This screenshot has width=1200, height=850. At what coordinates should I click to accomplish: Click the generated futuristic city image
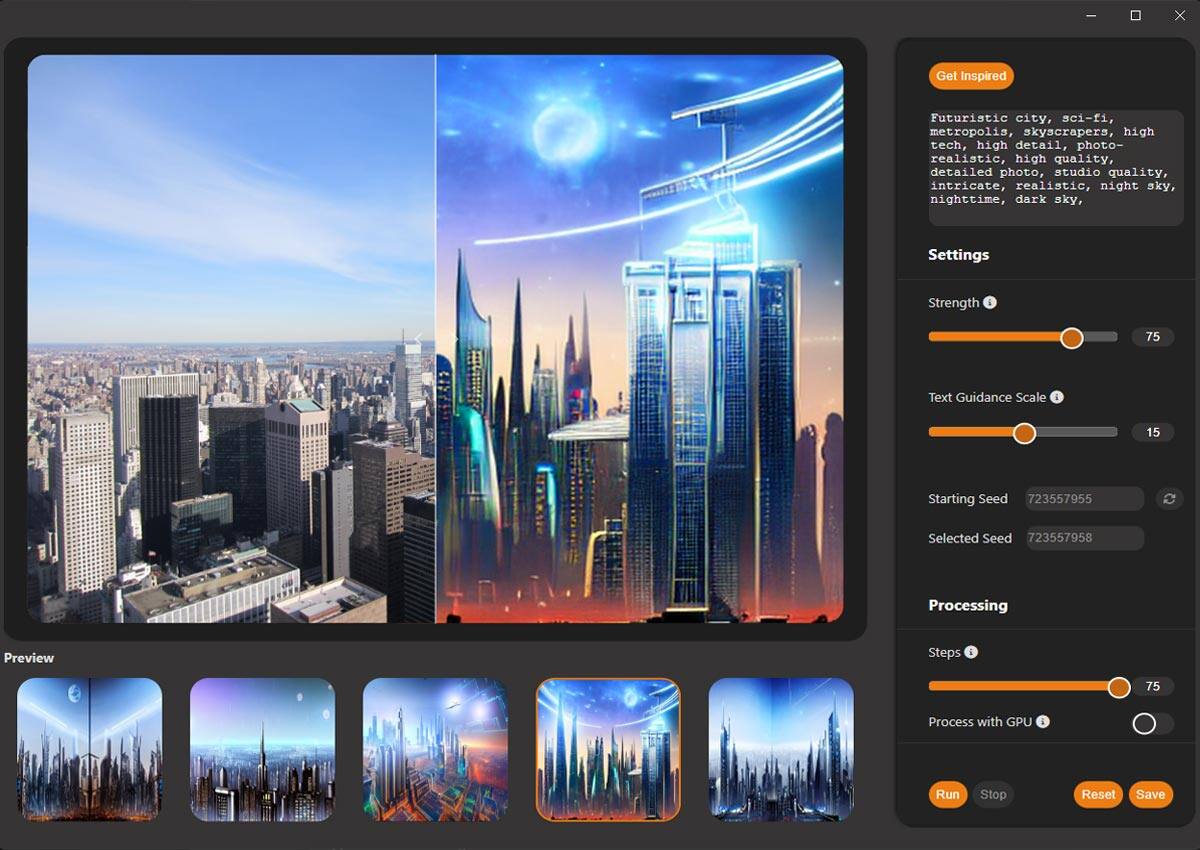pyautogui.click(x=640, y=339)
